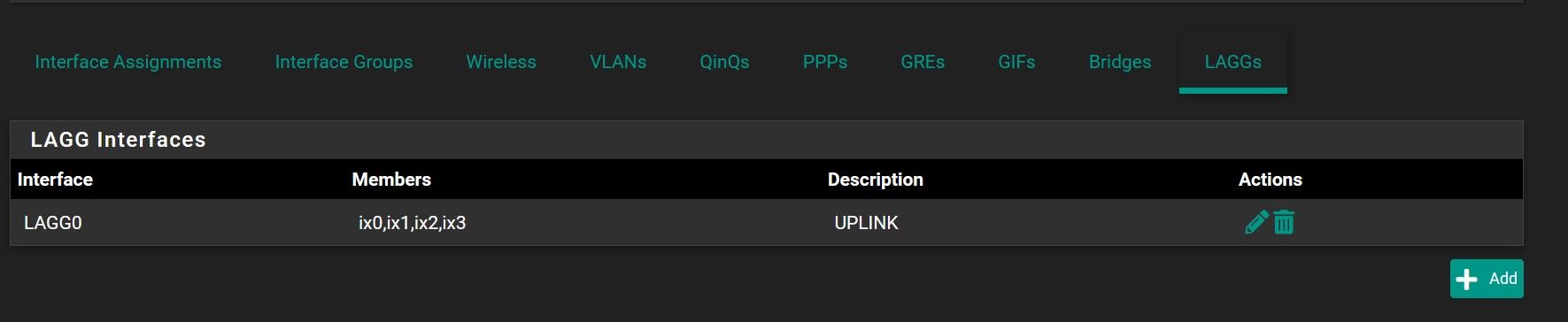1568x322 pixels.
Task: Go to the Bridges tab
Action: (x=1120, y=62)
